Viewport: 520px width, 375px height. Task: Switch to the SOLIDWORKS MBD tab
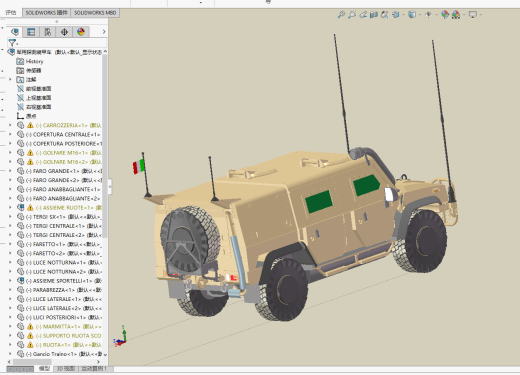tap(95, 13)
